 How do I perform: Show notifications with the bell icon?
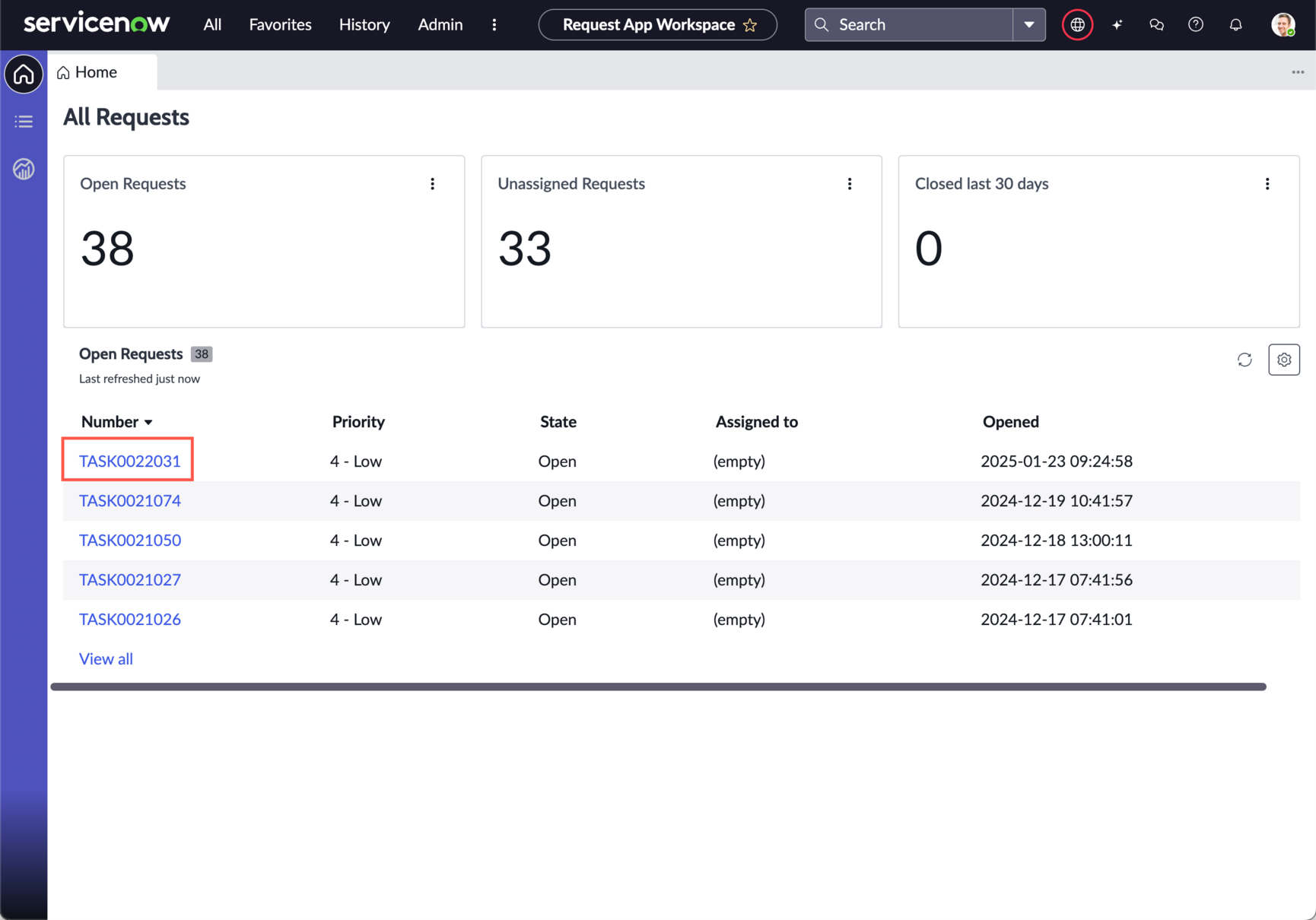1235,25
